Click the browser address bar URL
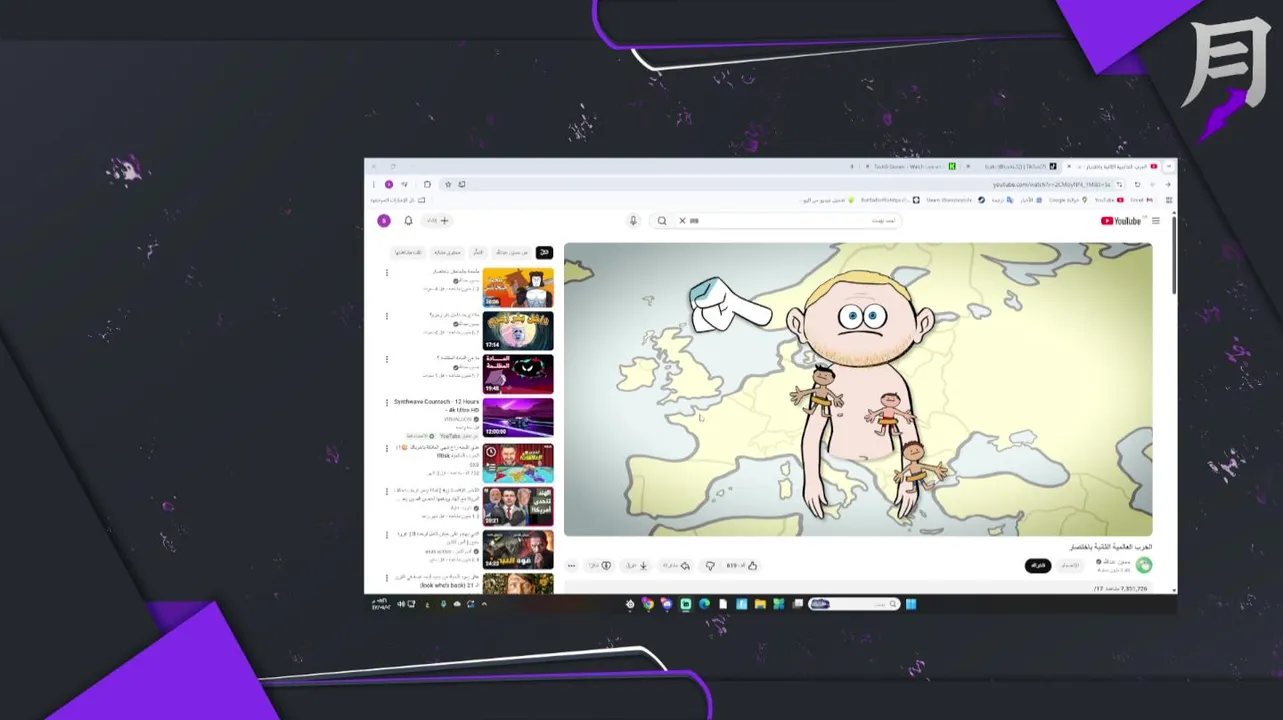This screenshot has height=720, width=1283. coord(1051,184)
